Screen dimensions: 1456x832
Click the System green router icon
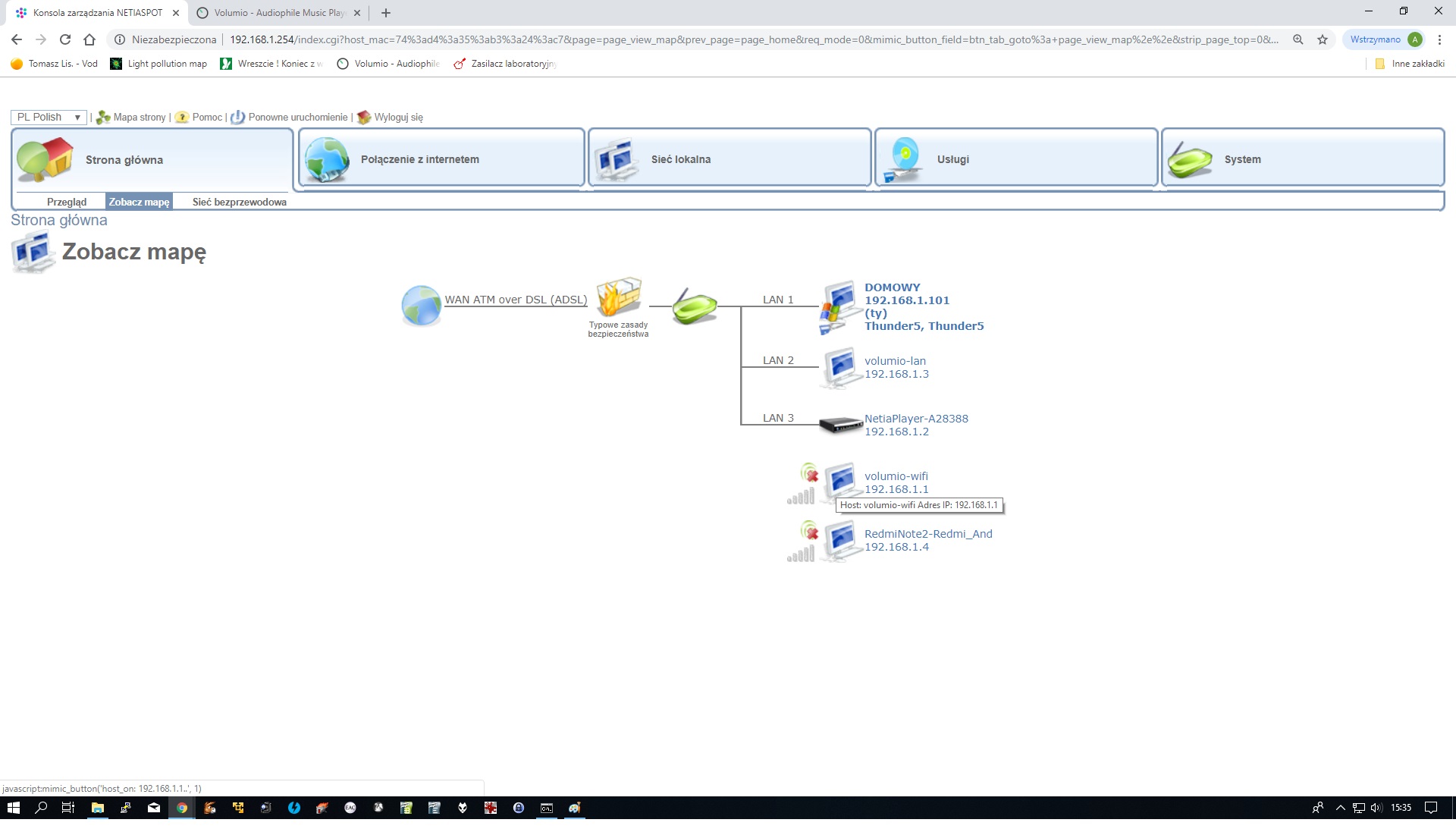pyautogui.click(x=1190, y=159)
